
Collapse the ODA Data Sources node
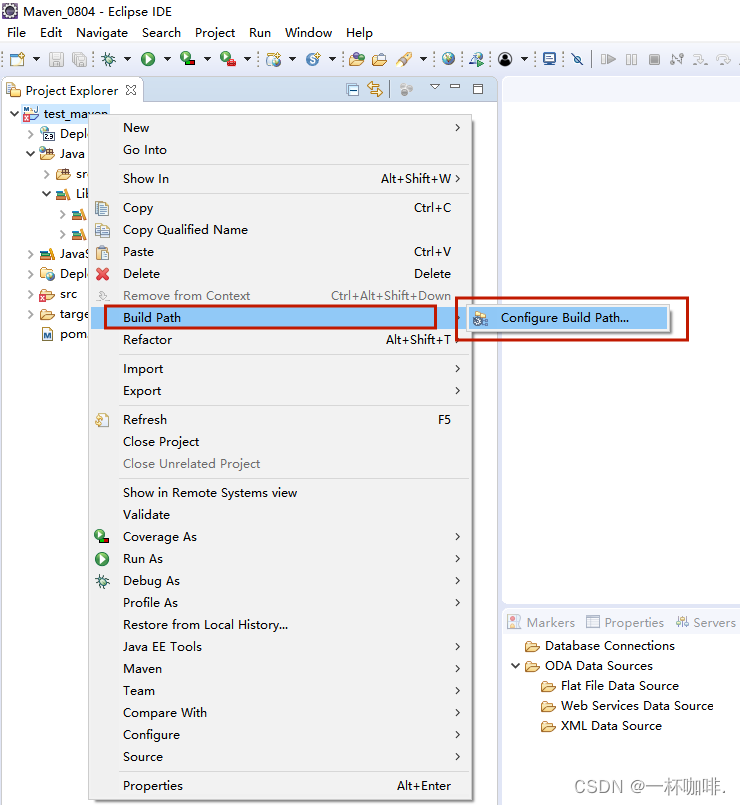(x=516, y=666)
